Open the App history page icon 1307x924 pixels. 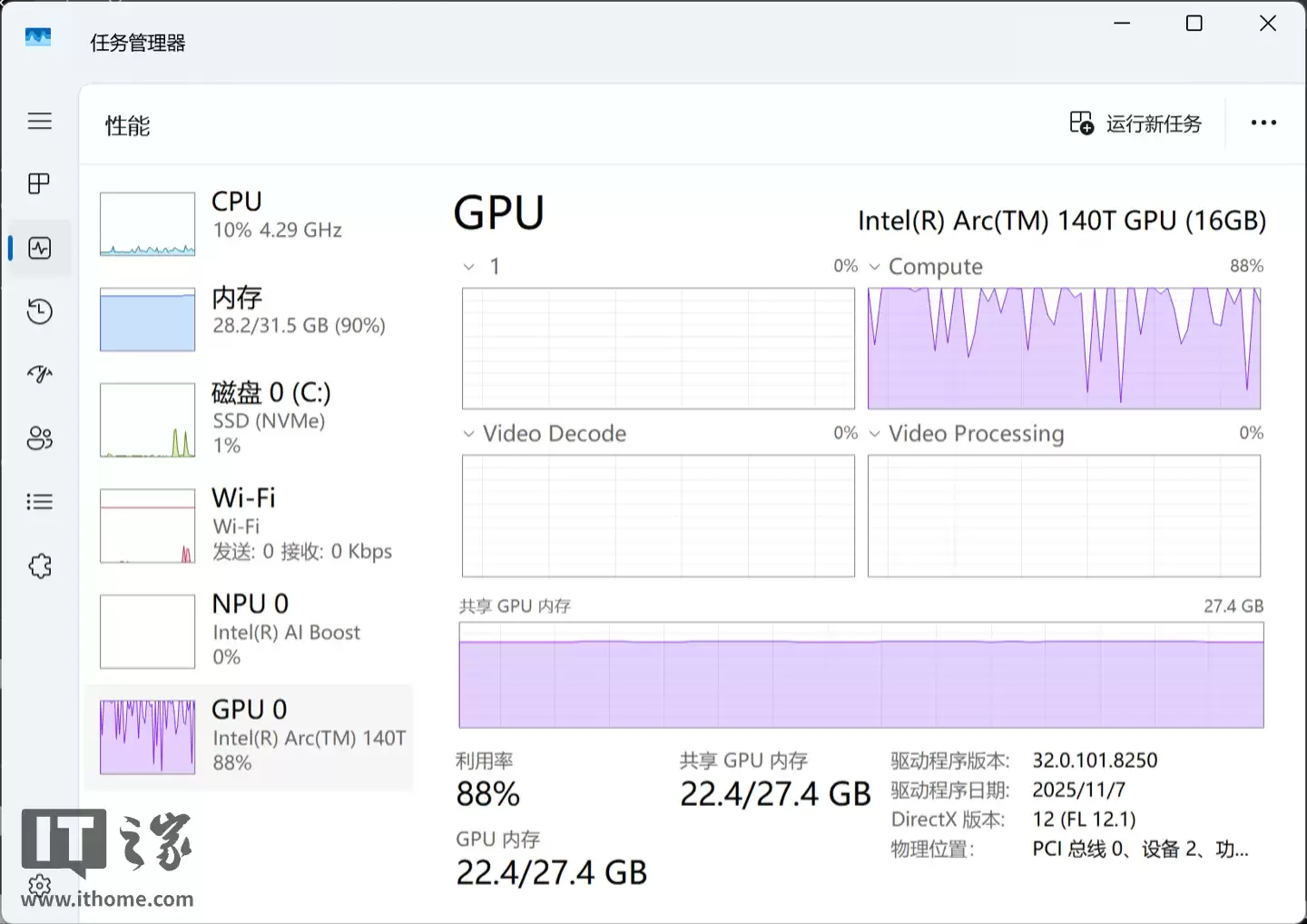click(40, 311)
